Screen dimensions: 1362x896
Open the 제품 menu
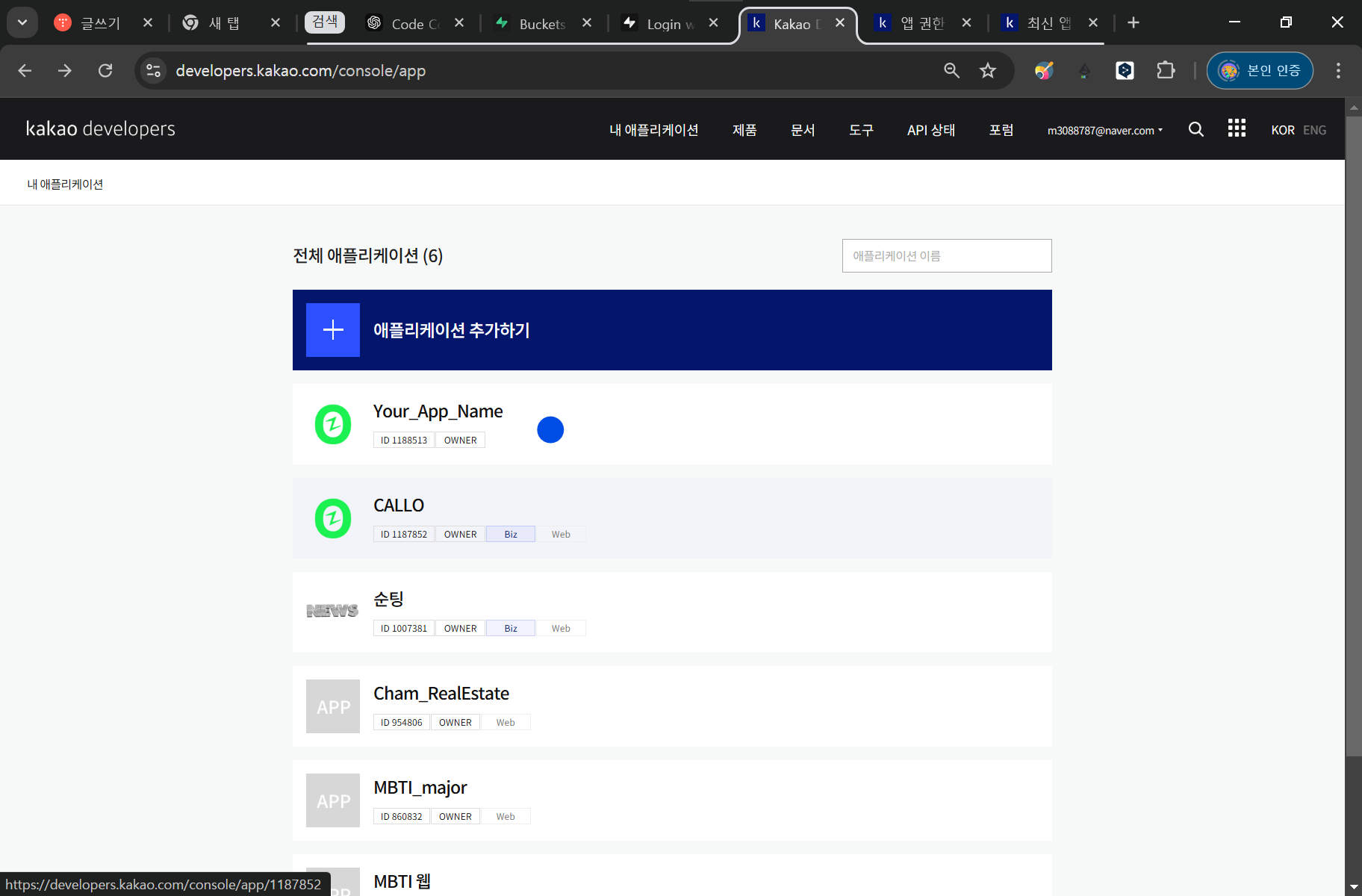point(744,130)
